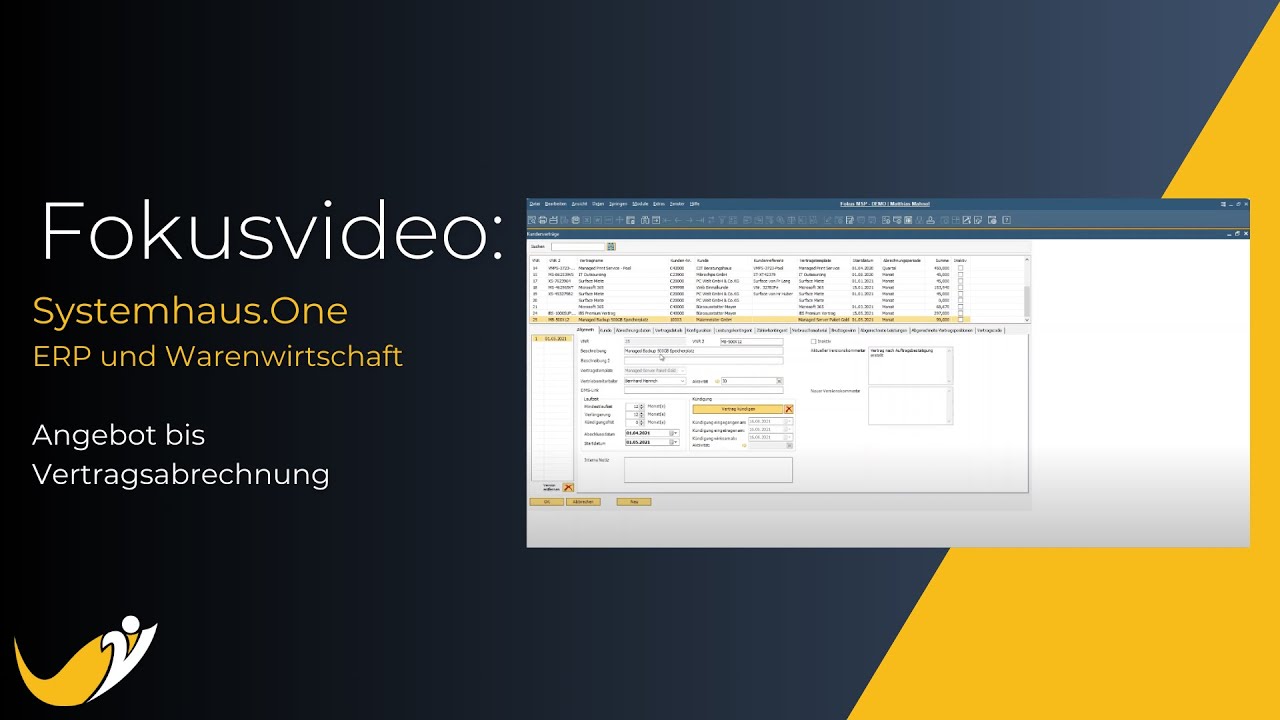
Task: Click the Vertrag kündigen button
Action: (x=738, y=409)
